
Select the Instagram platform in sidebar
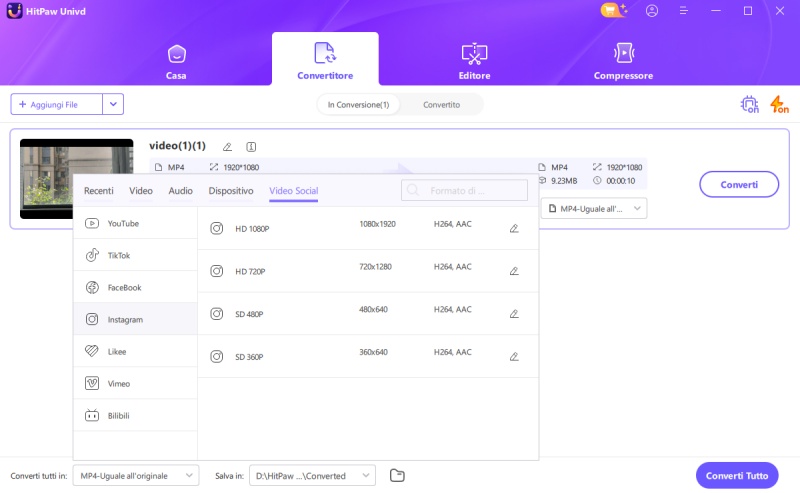[x=135, y=319]
